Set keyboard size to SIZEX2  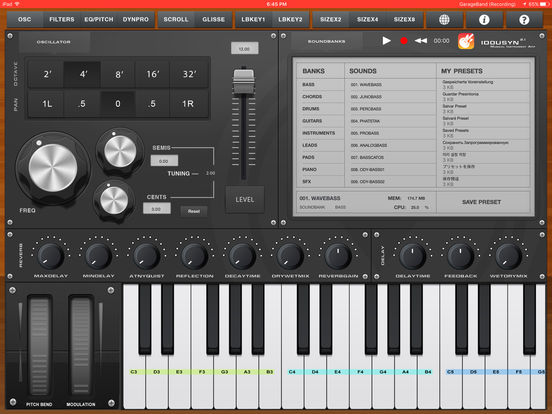click(331, 19)
